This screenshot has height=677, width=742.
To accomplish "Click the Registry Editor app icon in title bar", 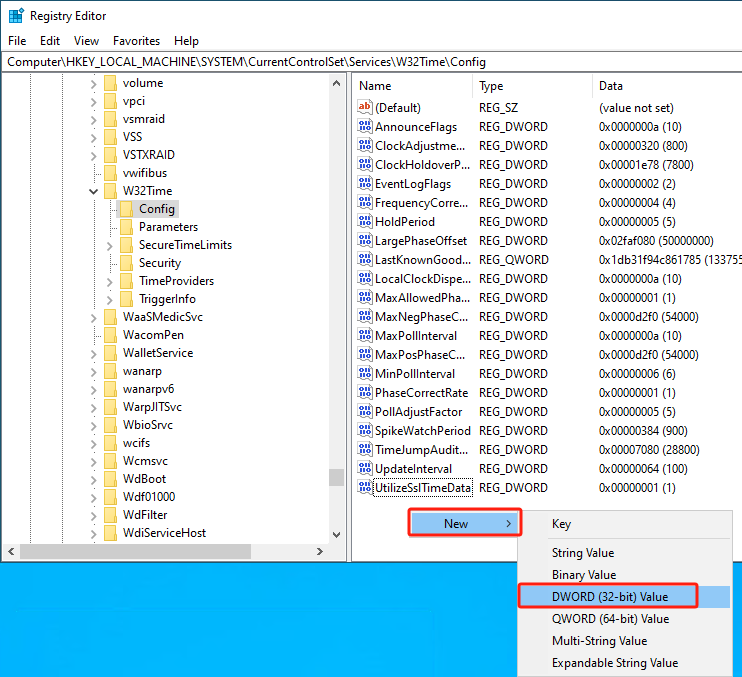I will (x=16, y=16).
